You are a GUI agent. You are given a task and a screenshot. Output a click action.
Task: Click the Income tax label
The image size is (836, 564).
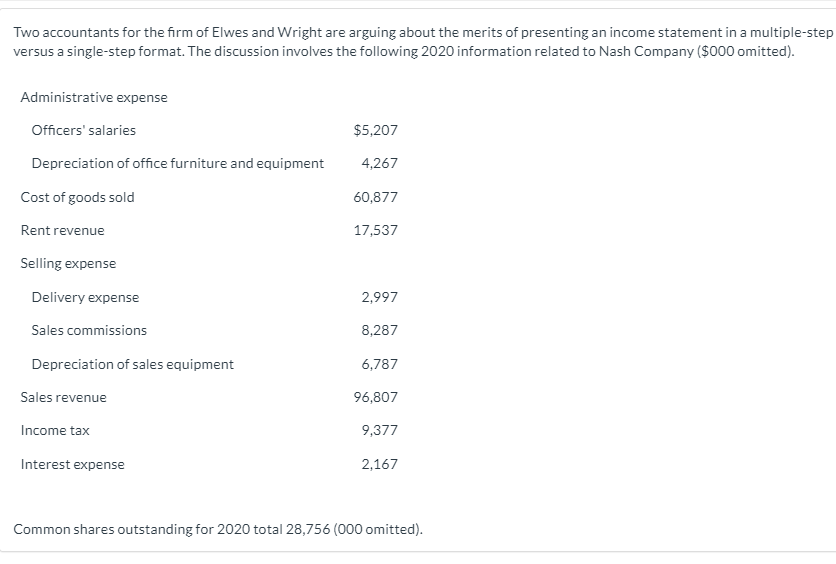(x=55, y=430)
